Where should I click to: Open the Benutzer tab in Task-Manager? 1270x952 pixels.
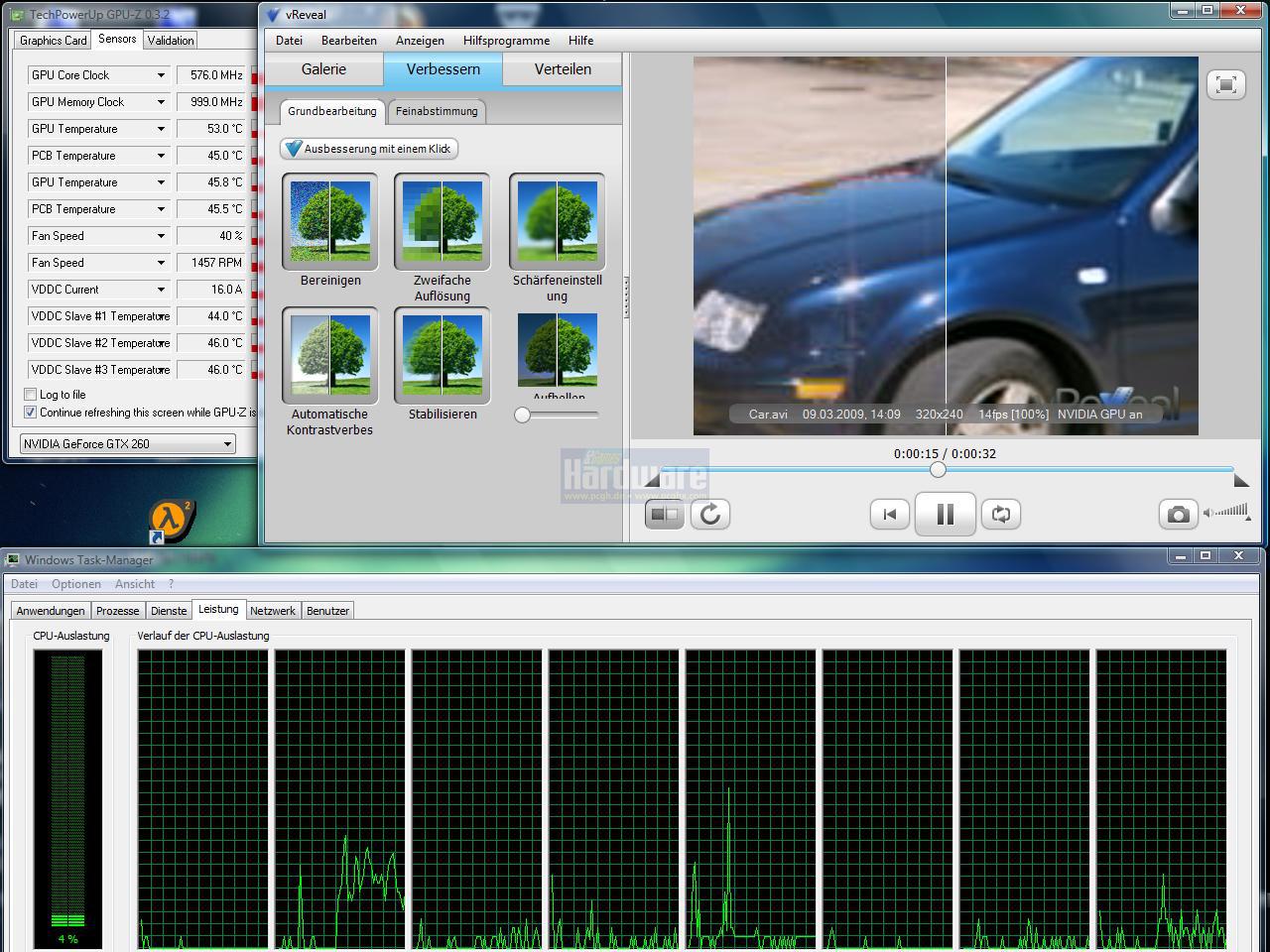pos(327,611)
